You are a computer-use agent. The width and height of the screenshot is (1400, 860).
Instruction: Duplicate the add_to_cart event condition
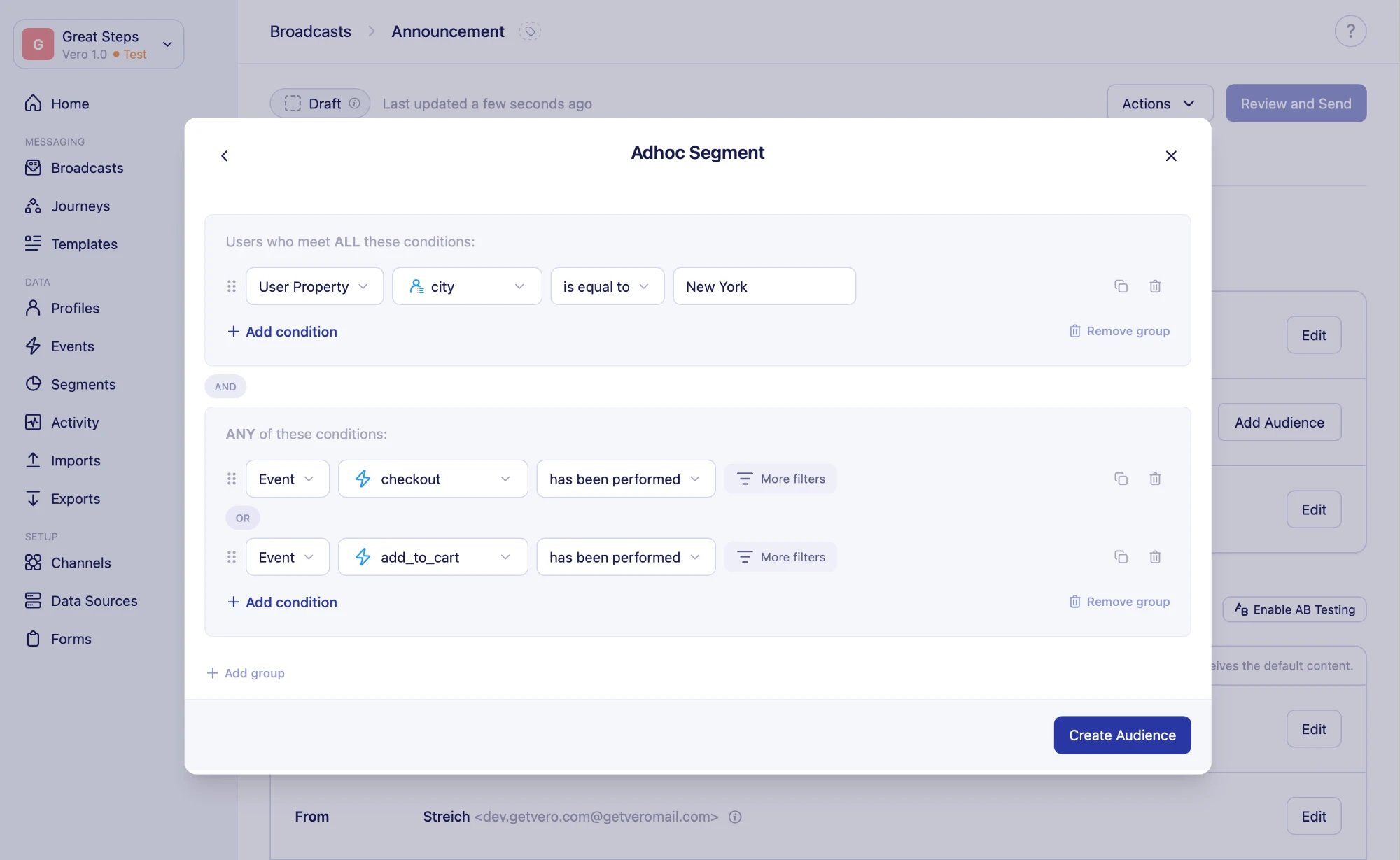click(1121, 557)
